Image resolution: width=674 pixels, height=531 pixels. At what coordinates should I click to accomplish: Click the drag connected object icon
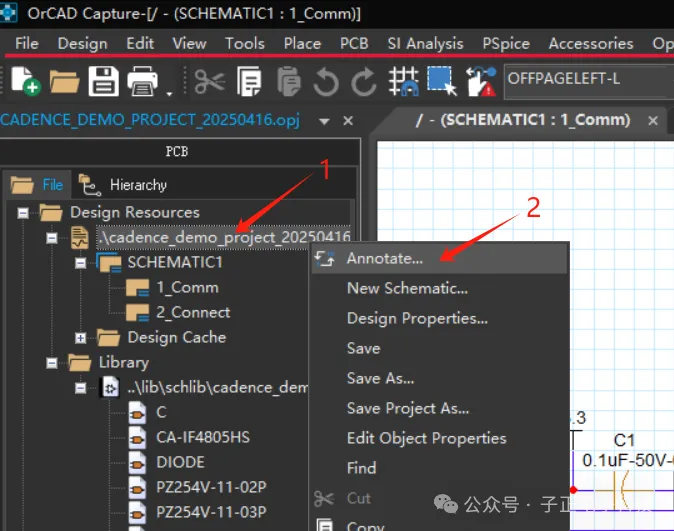click(x=481, y=81)
